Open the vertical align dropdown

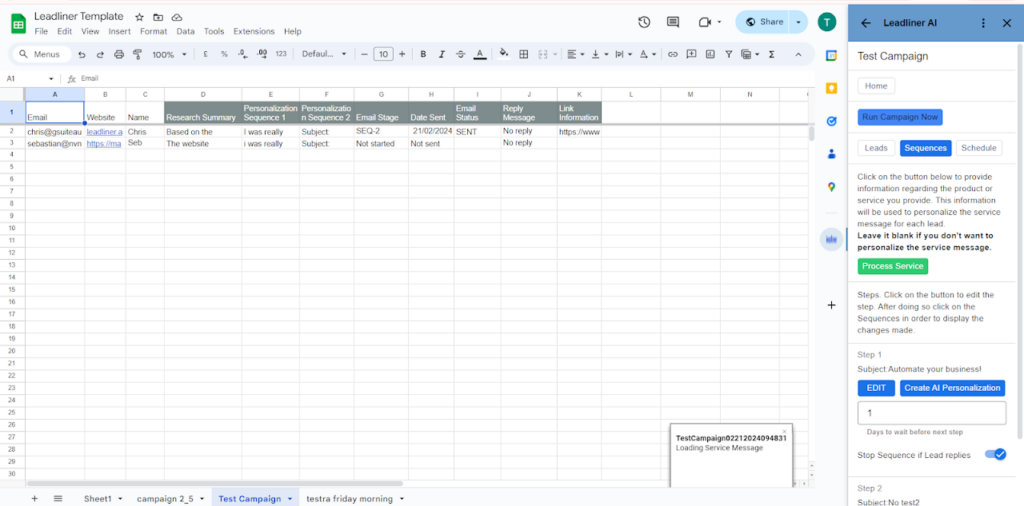click(x=599, y=54)
